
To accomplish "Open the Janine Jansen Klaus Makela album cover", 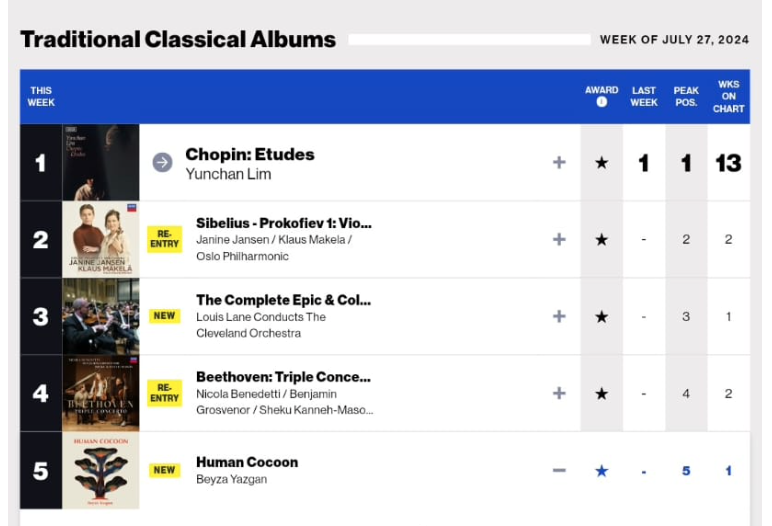I will pyautogui.click(x=100, y=239).
